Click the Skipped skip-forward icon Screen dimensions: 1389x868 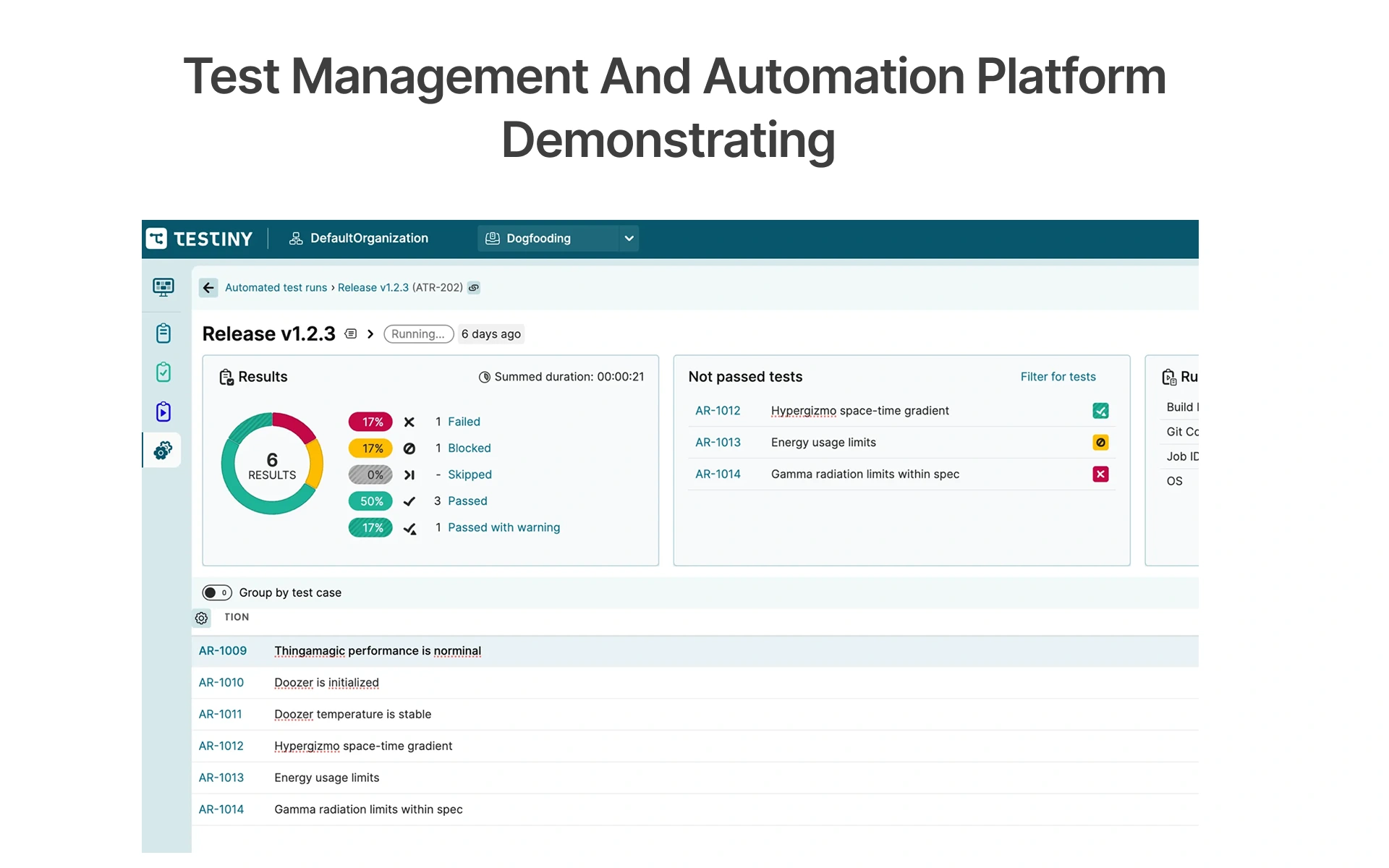tap(409, 475)
